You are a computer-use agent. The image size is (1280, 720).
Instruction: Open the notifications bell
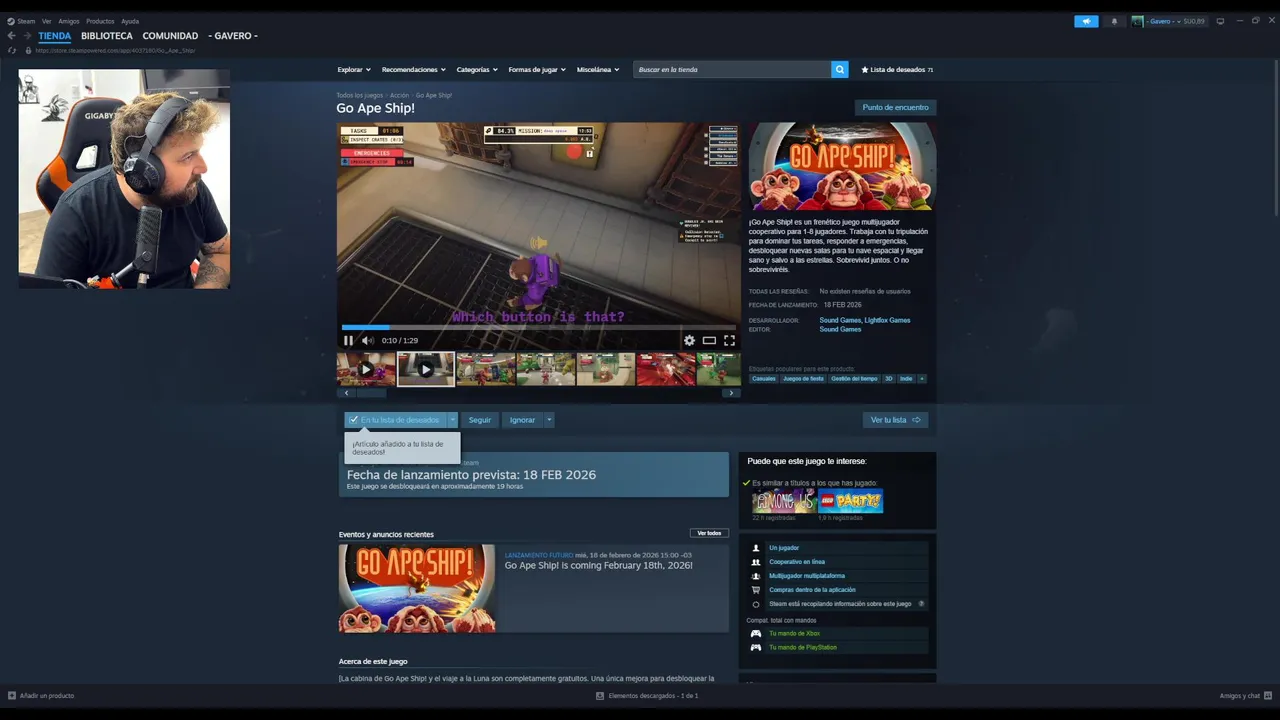[x=1114, y=21]
